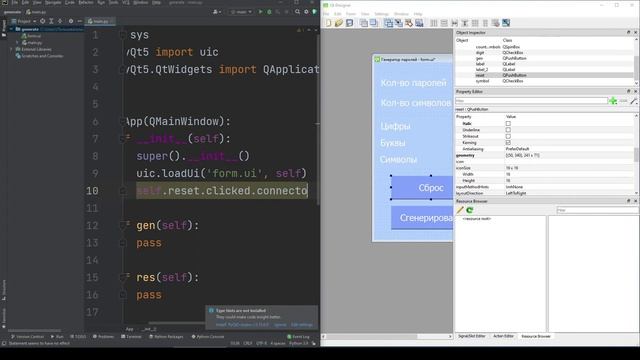The width and height of the screenshot is (640, 360).
Task: Click the Сгенерировать button on the form
Action: [422, 218]
